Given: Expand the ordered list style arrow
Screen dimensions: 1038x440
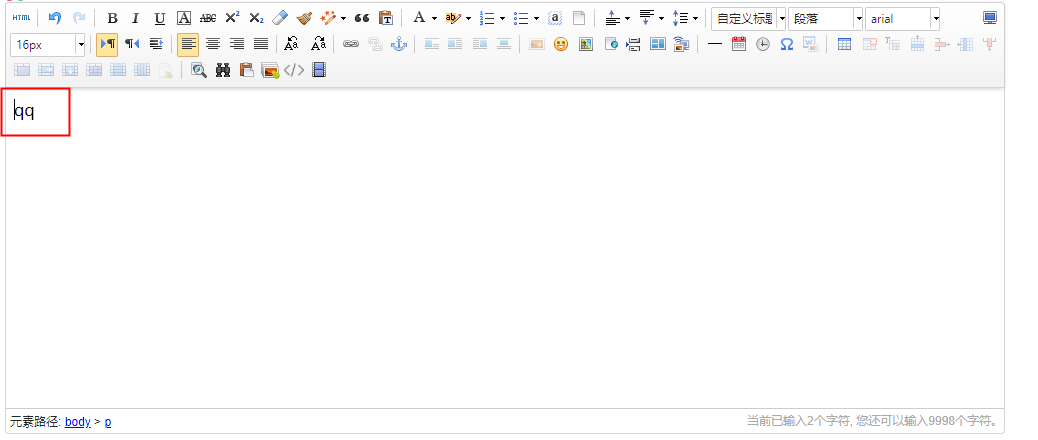Looking at the screenshot, I should click(502, 19).
